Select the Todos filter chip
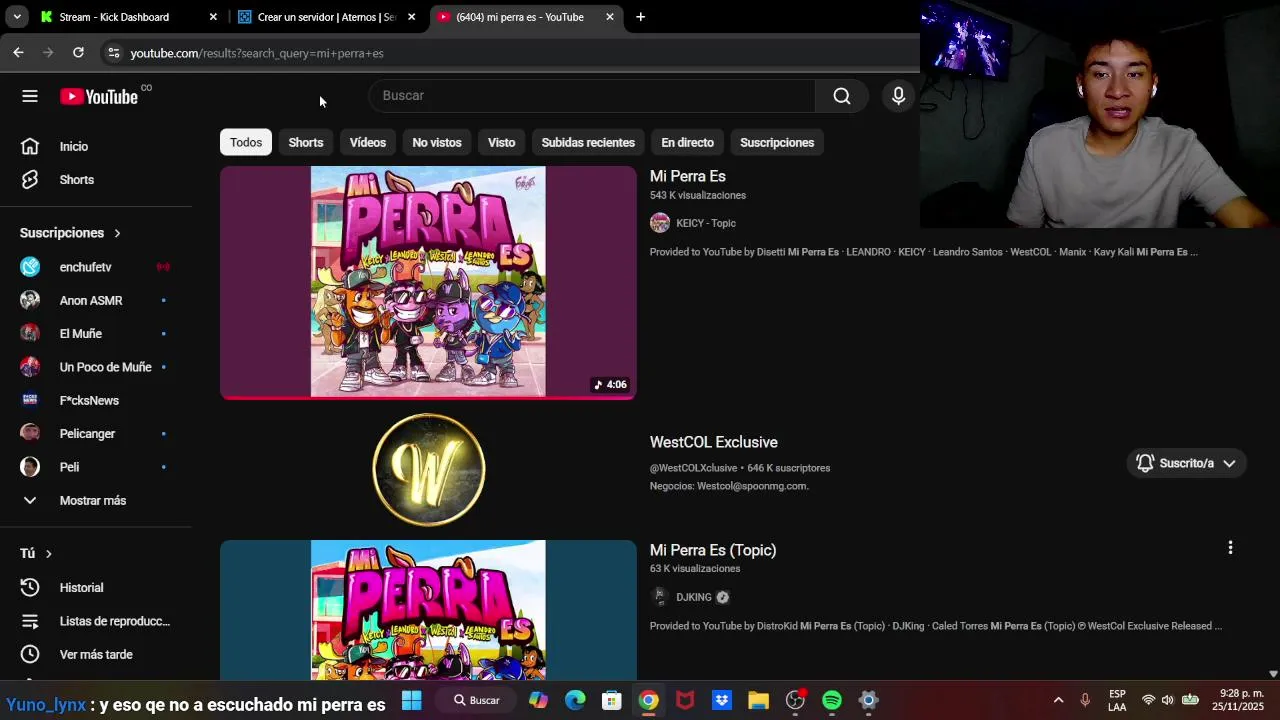The image size is (1280, 720). 246,143
